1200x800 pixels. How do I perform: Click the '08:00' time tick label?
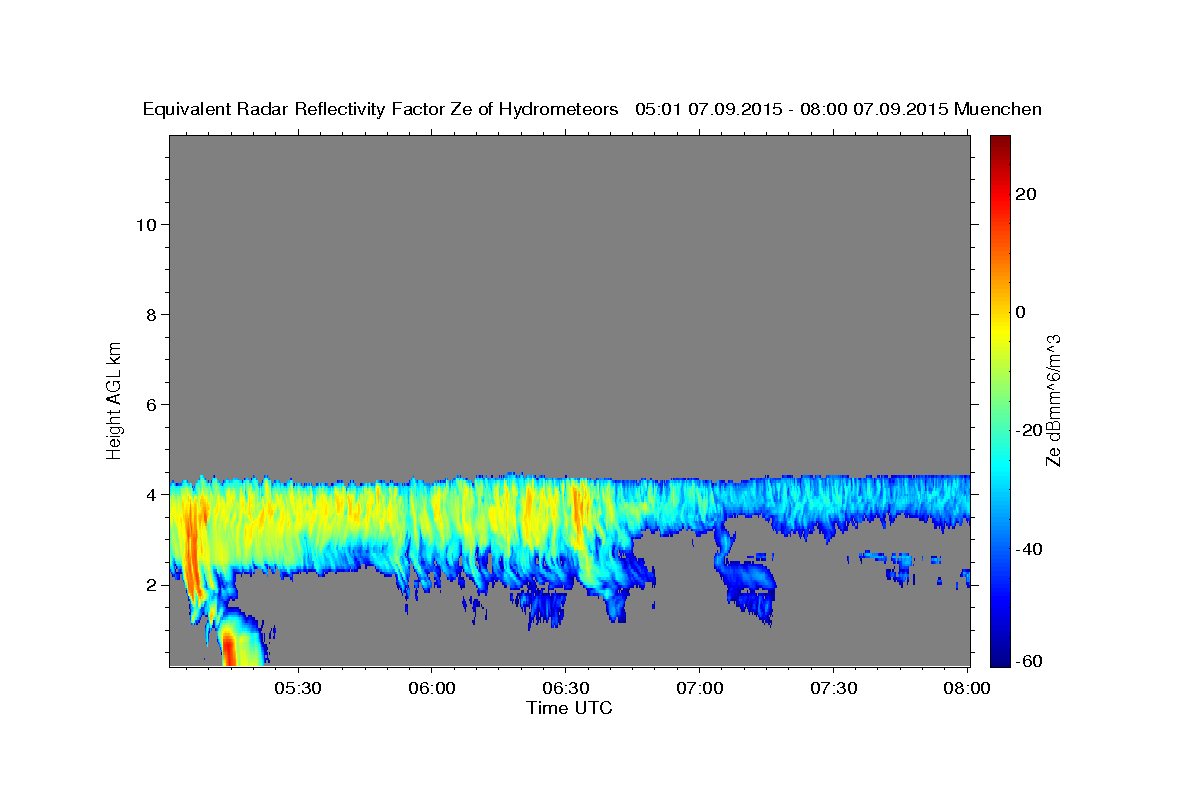click(967, 688)
